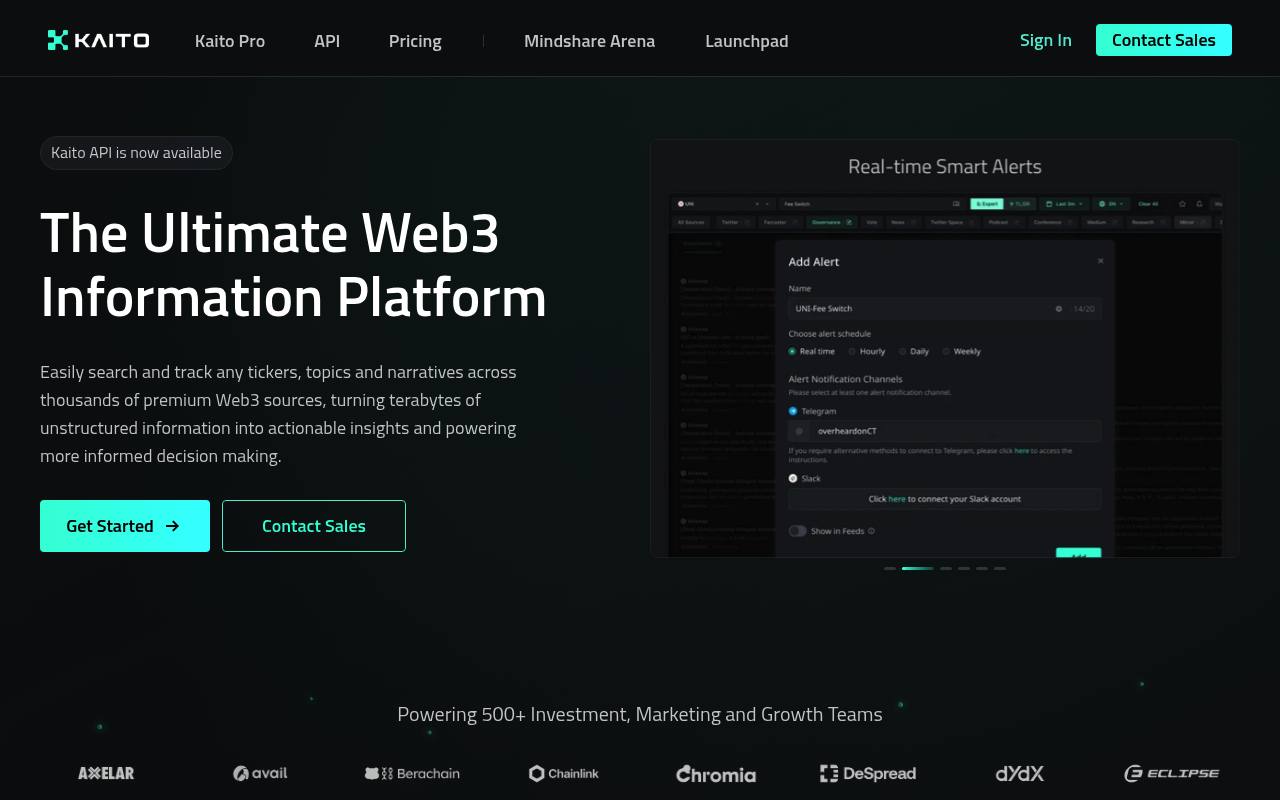Viewport: 1280px width, 800px height.
Task: Toggle the Show in Feeds switch
Action: tap(797, 531)
